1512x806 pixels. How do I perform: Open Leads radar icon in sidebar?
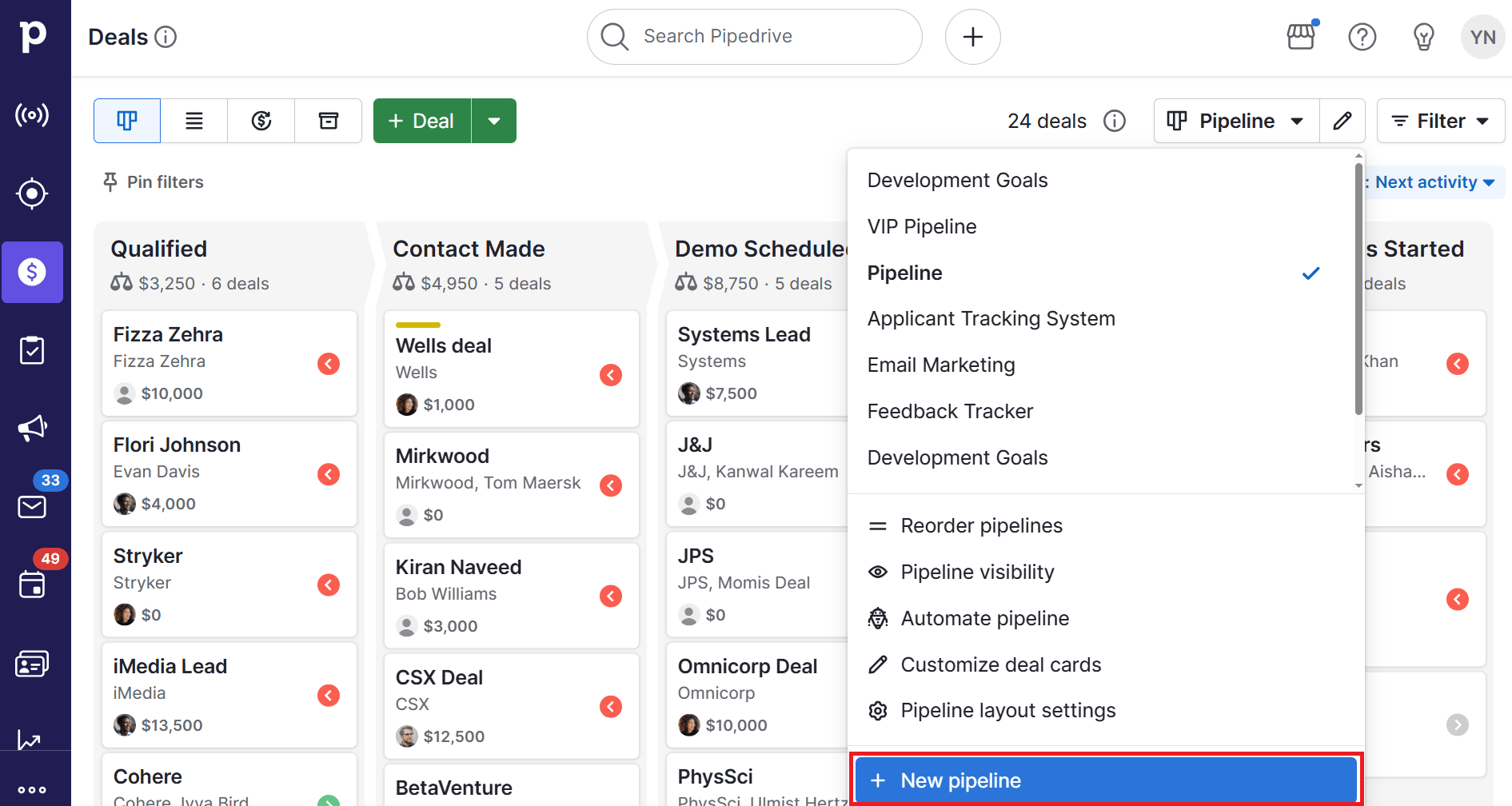[x=32, y=115]
